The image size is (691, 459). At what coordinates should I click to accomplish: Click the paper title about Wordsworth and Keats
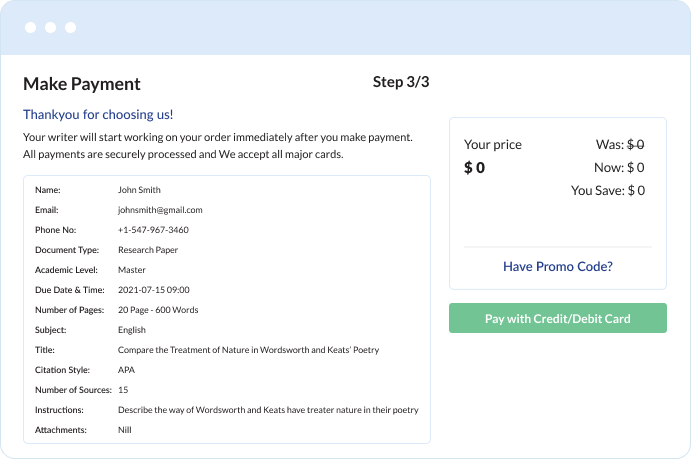click(x=248, y=350)
